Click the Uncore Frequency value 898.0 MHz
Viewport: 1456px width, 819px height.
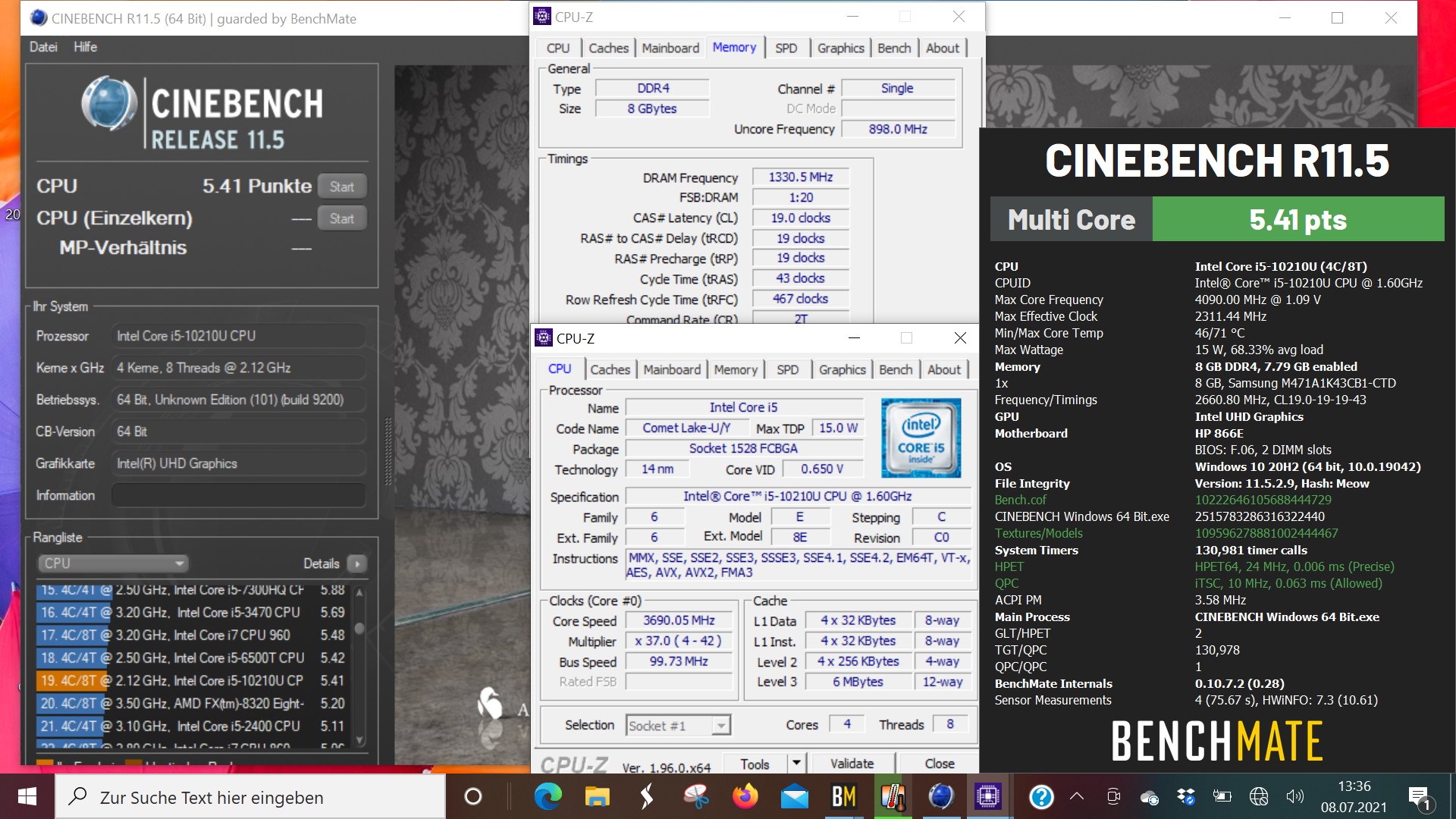pyautogui.click(x=898, y=129)
